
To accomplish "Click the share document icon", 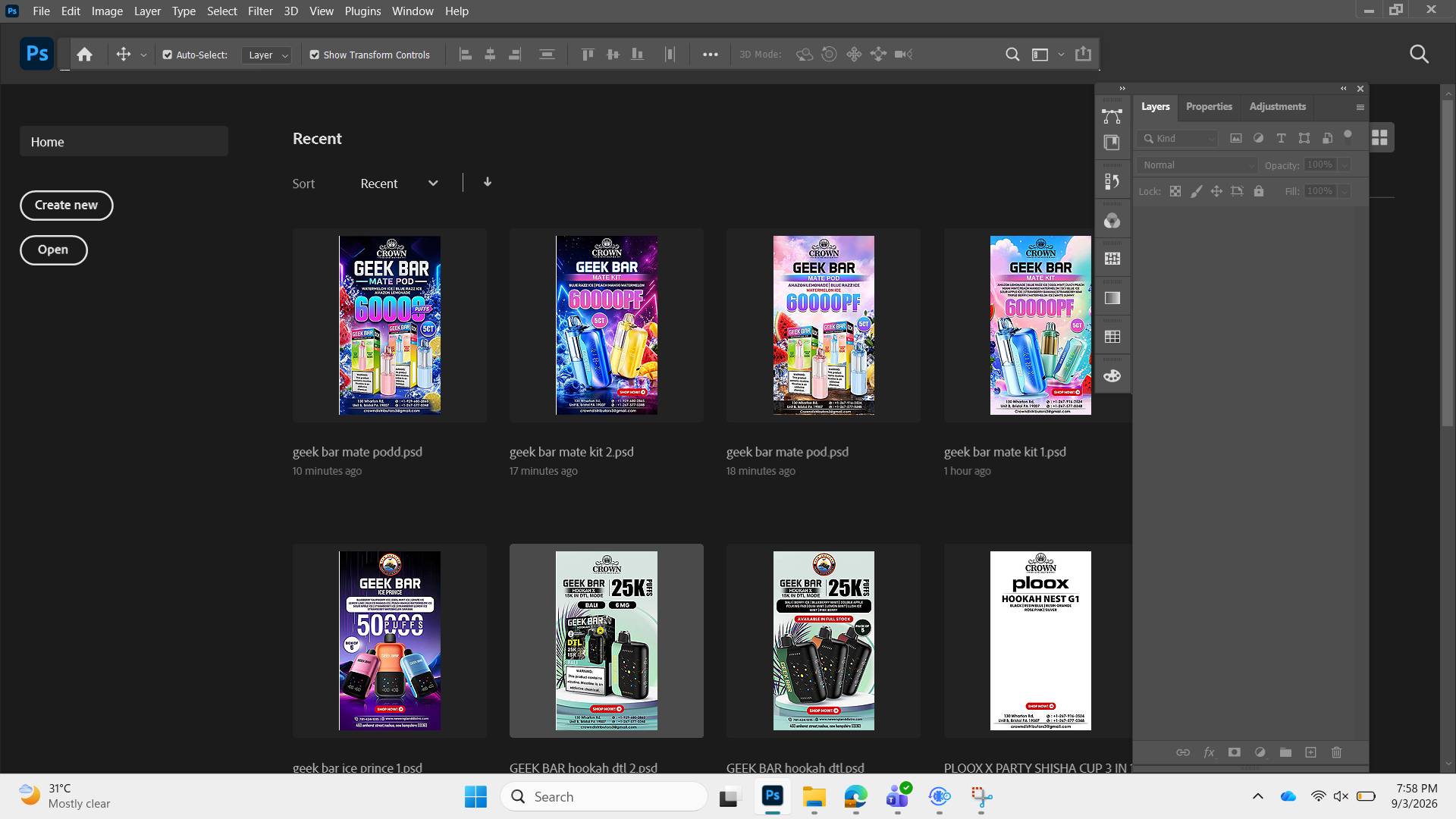I will 1083,54.
